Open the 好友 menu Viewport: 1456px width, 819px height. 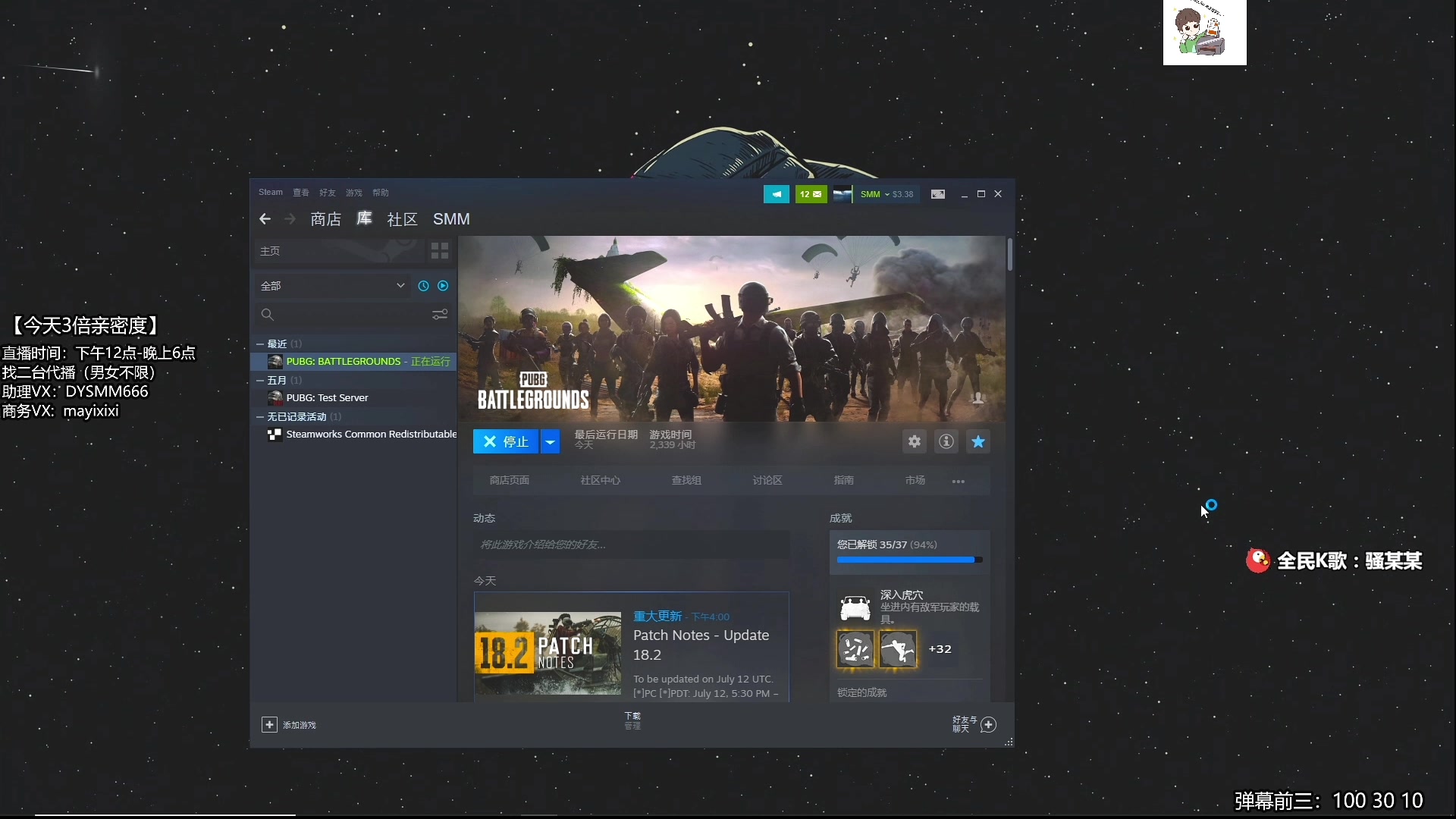pos(328,193)
